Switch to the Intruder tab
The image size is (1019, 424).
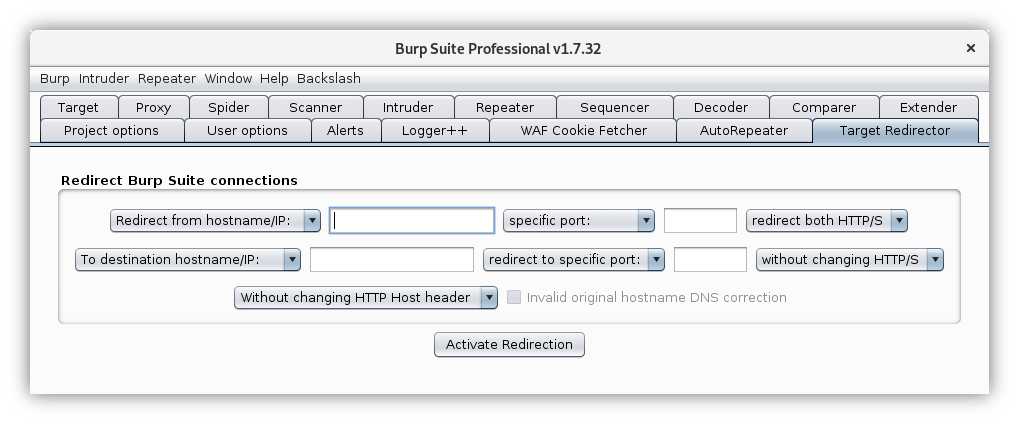click(407, 107)
